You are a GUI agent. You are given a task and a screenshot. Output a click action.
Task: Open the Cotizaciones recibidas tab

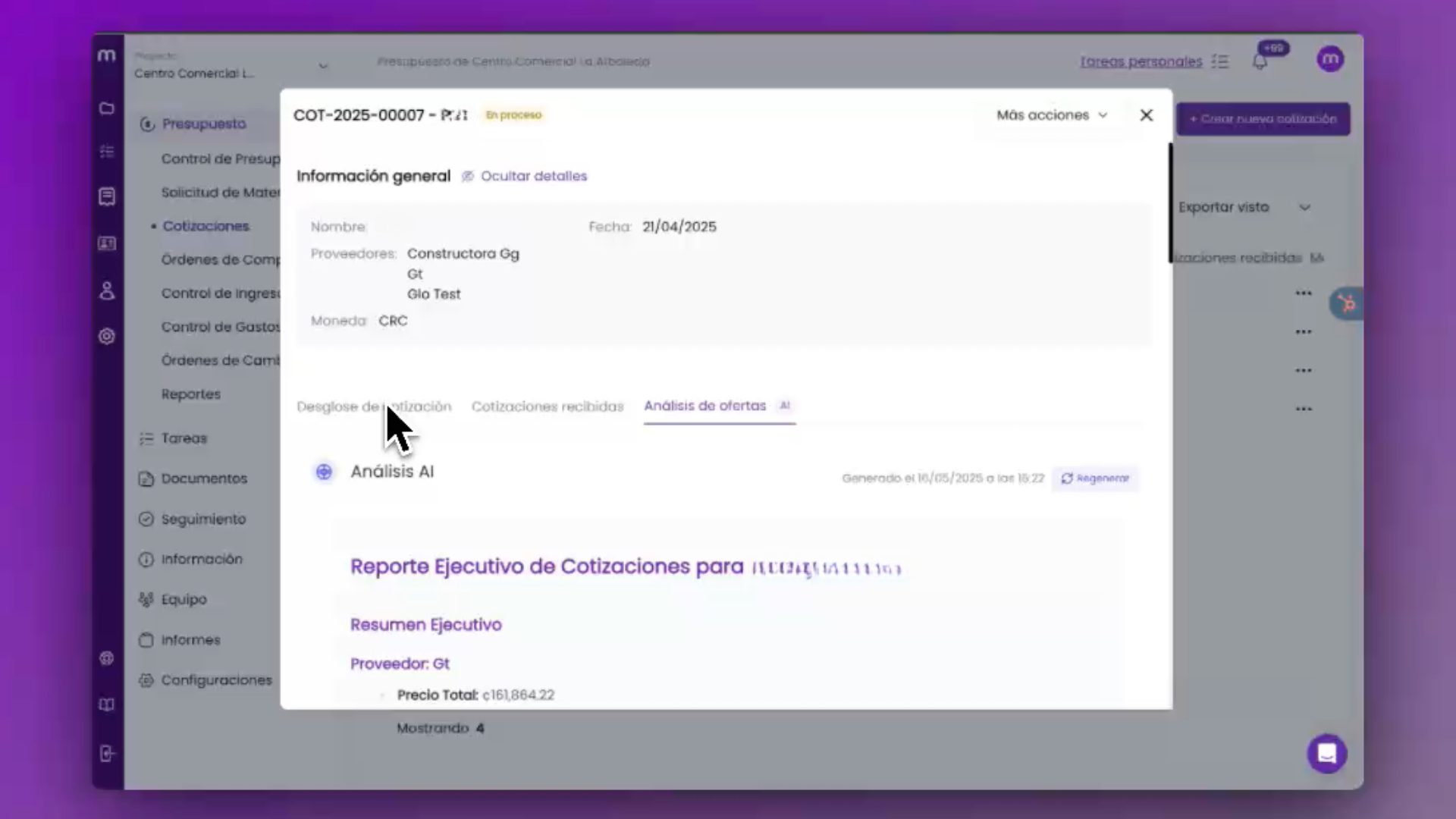[x=548, y=406]
